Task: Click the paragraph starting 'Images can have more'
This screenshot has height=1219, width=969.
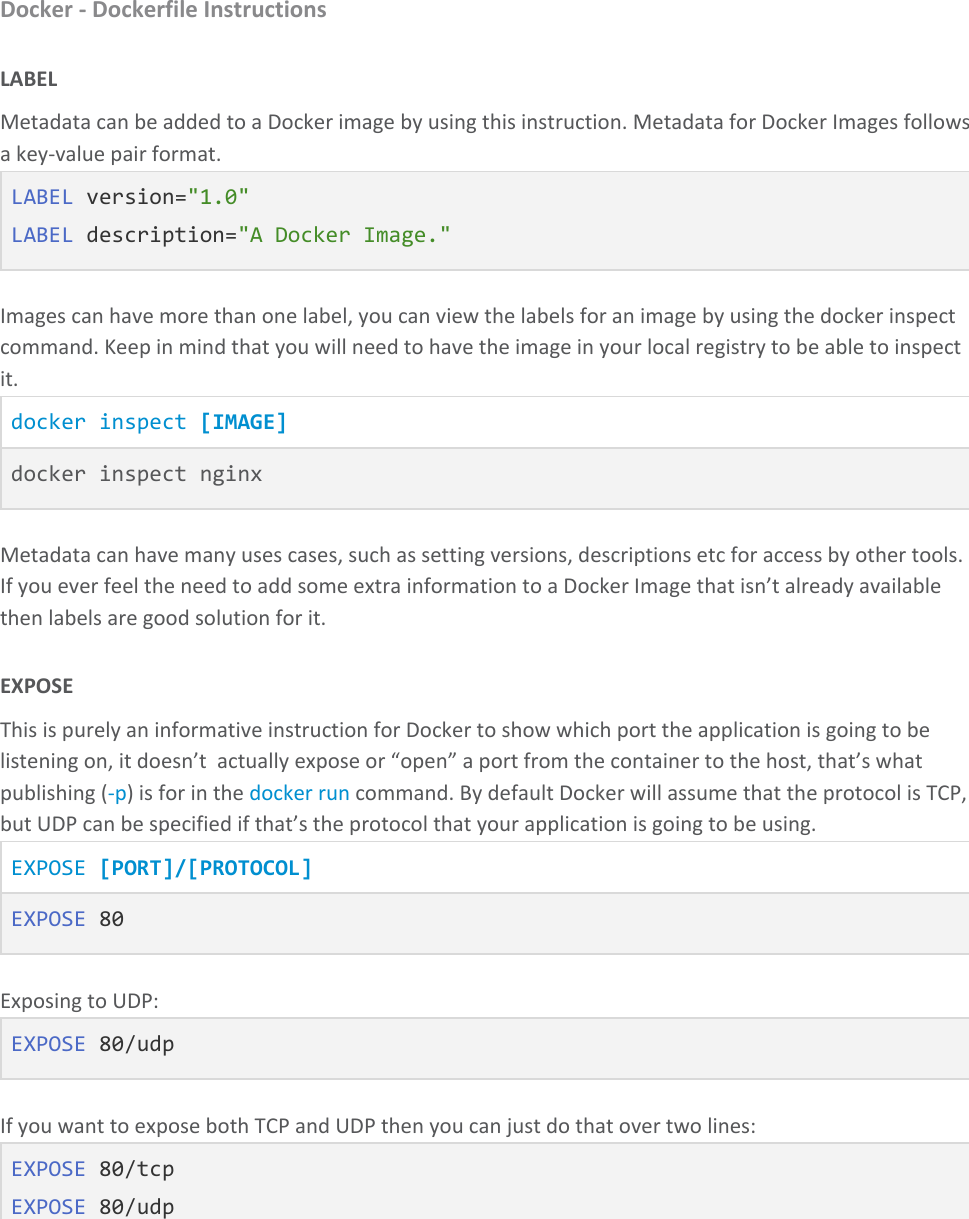Action: [481, 348]
